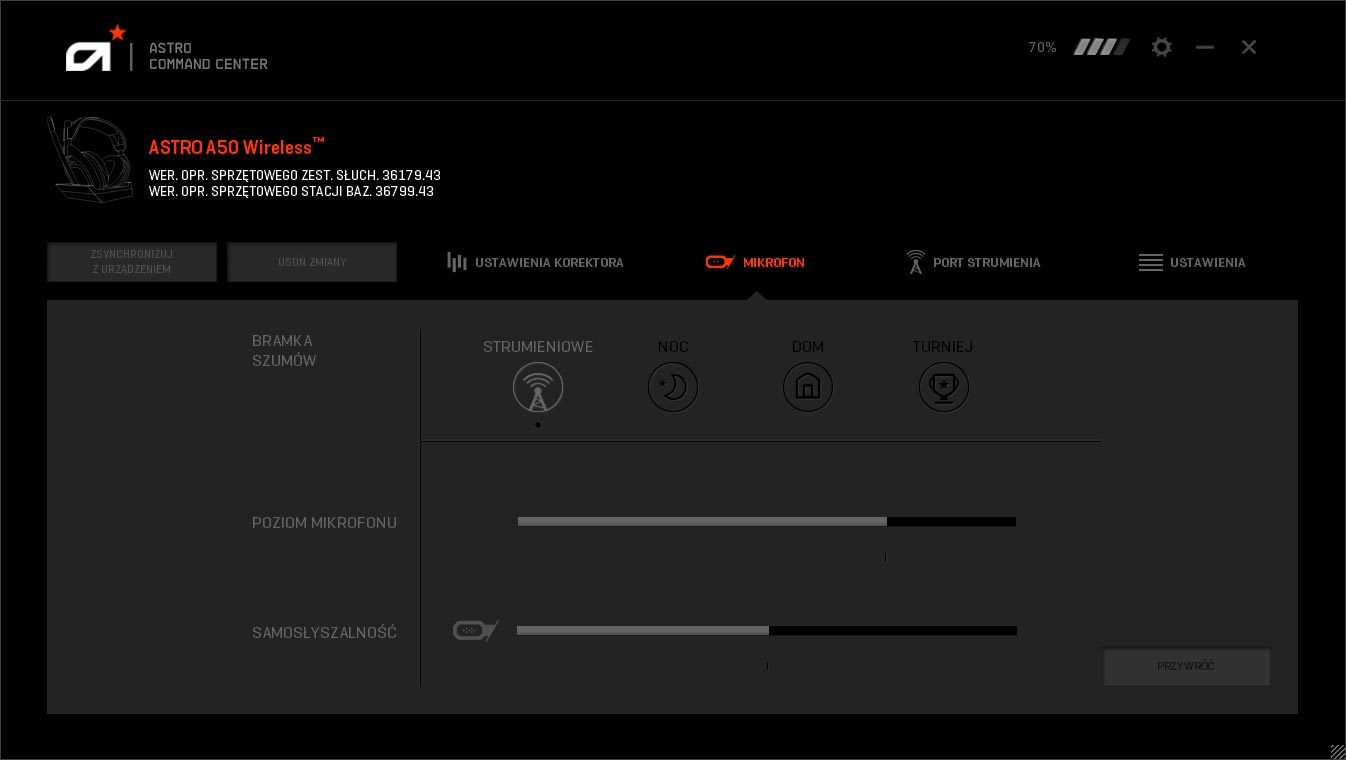Select the Turniej noise gate preset
1346x760 pixels.
coord(943,387)
